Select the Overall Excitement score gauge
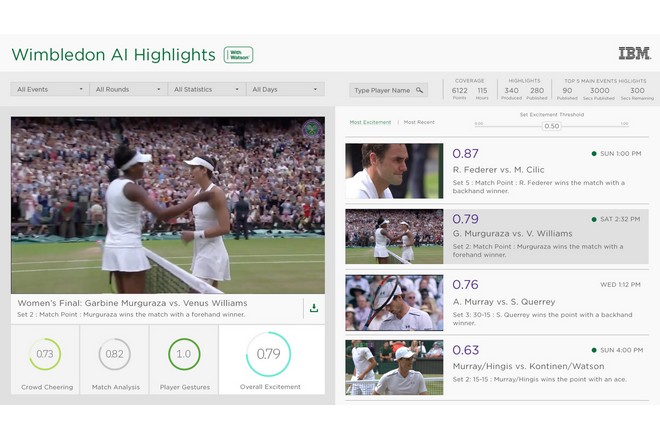 point(268,354)
